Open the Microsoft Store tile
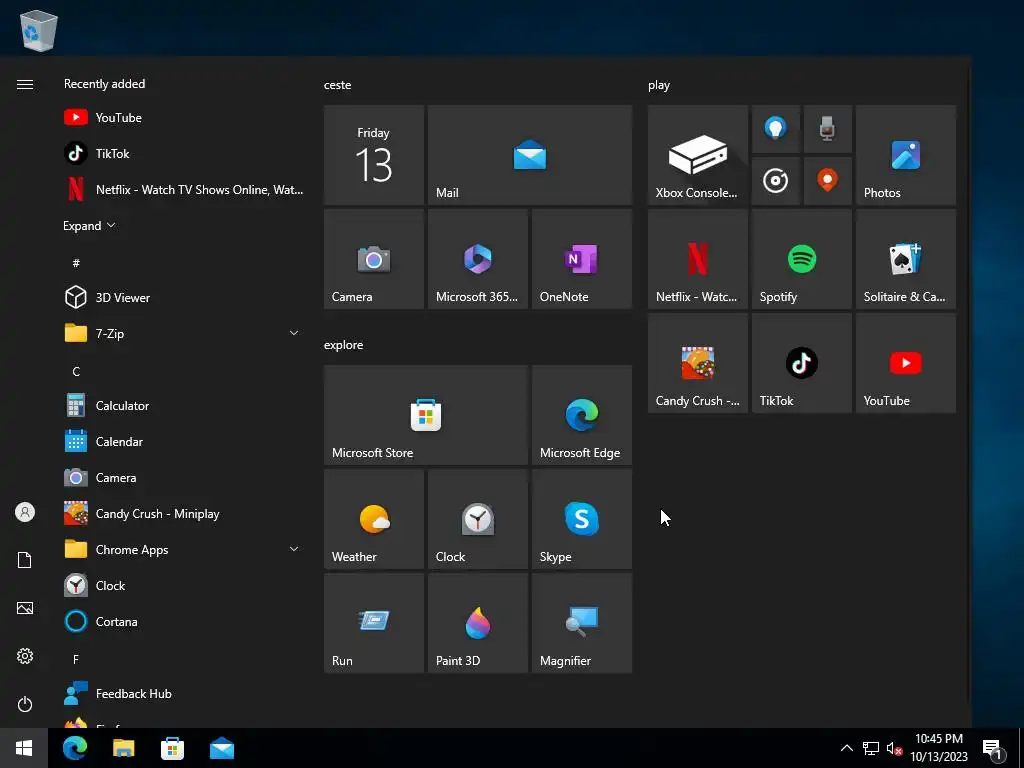Viewport: 1024px width, 768px height. [426, 415]
